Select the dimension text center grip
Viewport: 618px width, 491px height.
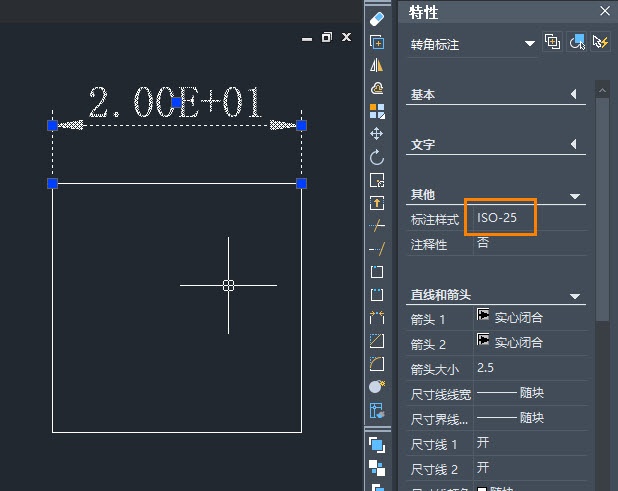(x=177, y=102)
